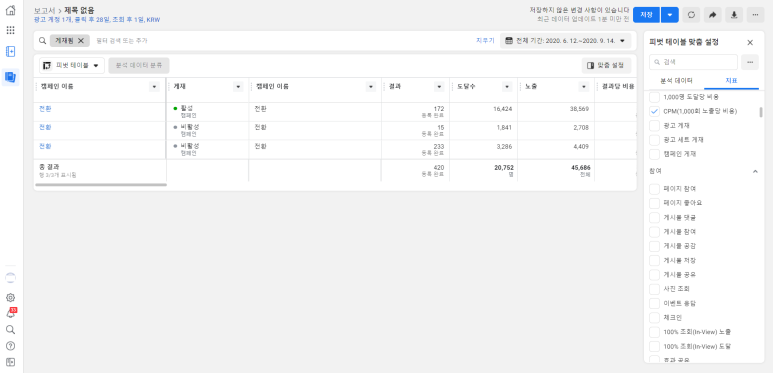Check the 페이지 참여 checkbox

(x=654, y=189)
